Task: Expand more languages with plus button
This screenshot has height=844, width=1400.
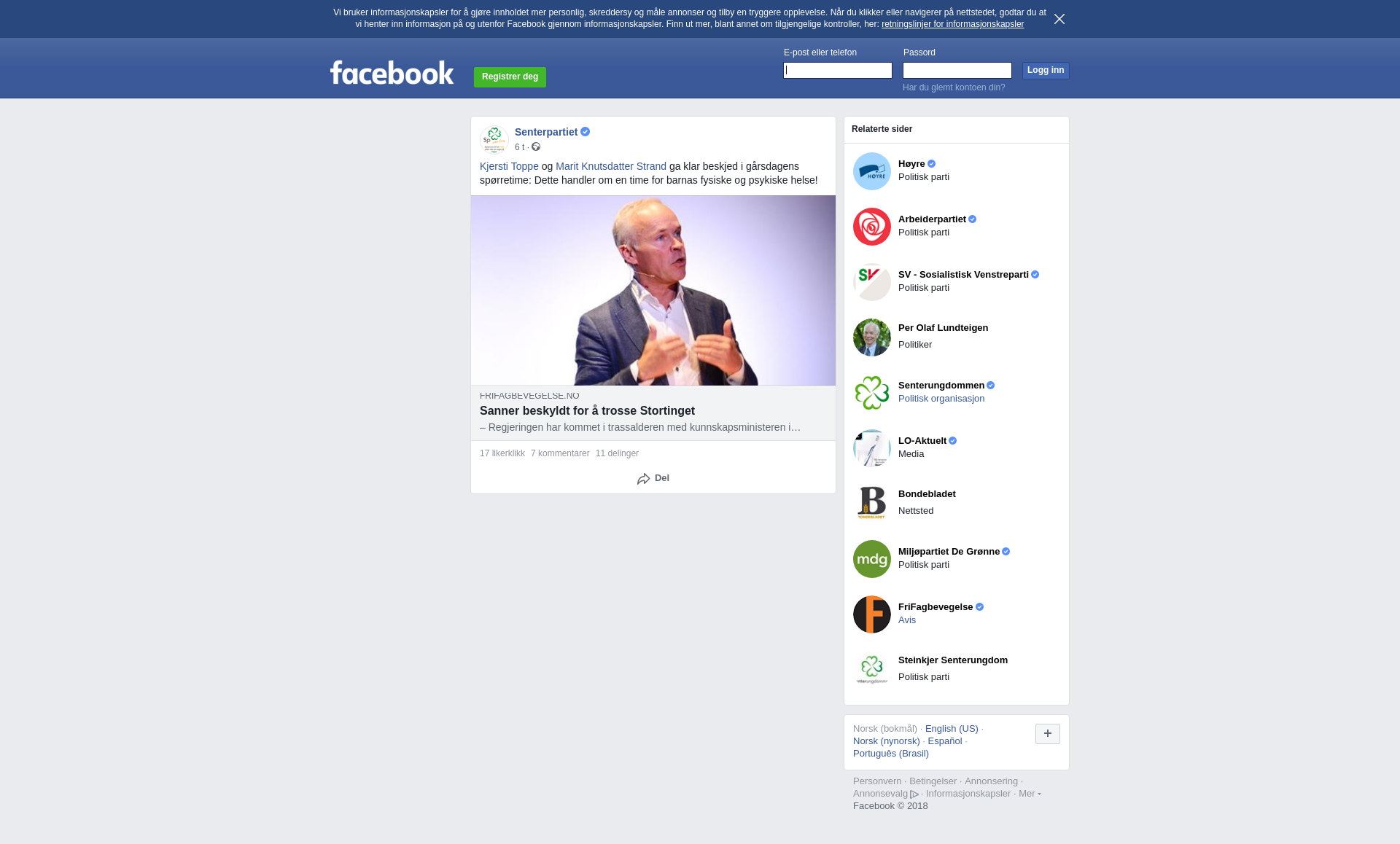Action: 1048,734
